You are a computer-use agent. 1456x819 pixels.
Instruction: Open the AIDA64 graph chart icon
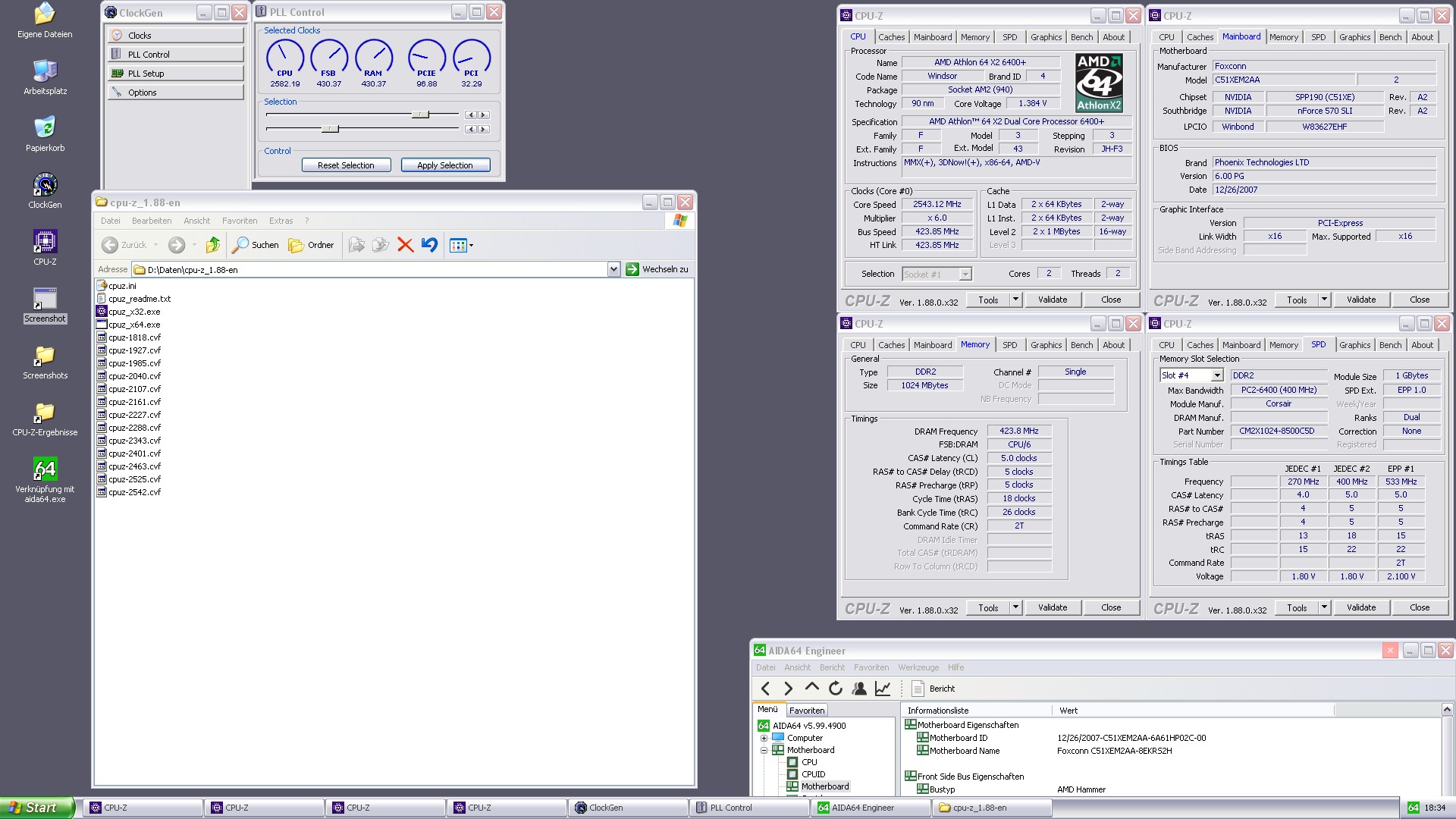pos(883,689)
